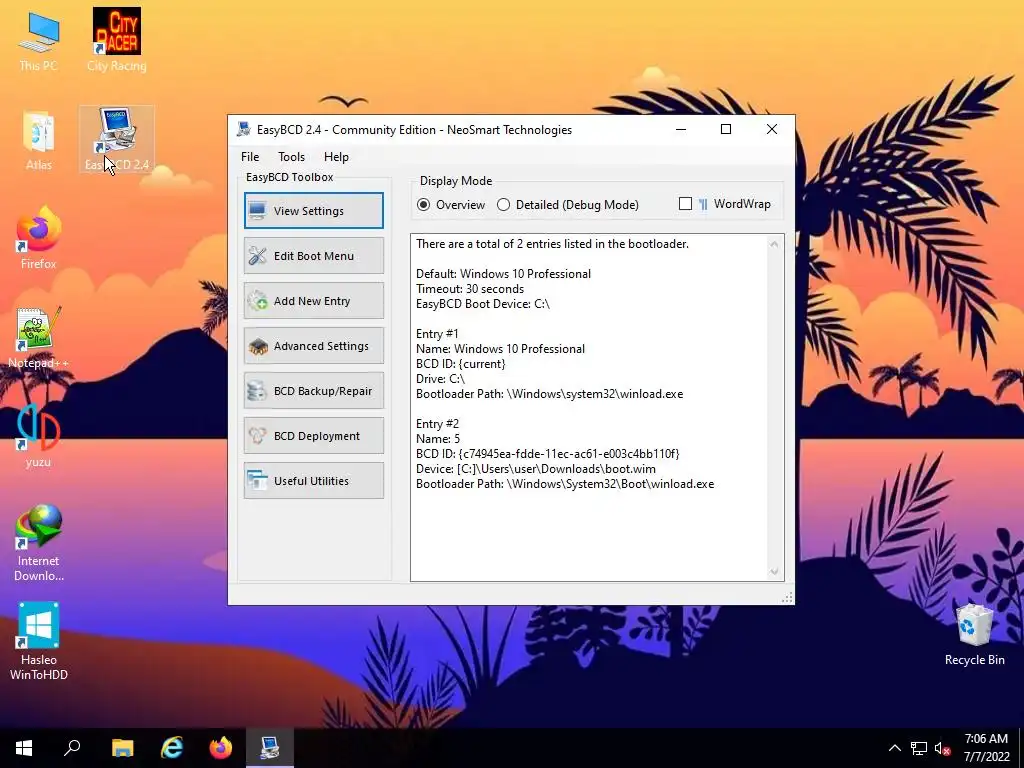Select Hasleo WinToHDD desktop shortcut
The width and height of the screenshot is (1024, 768).
tap(39, 642)
